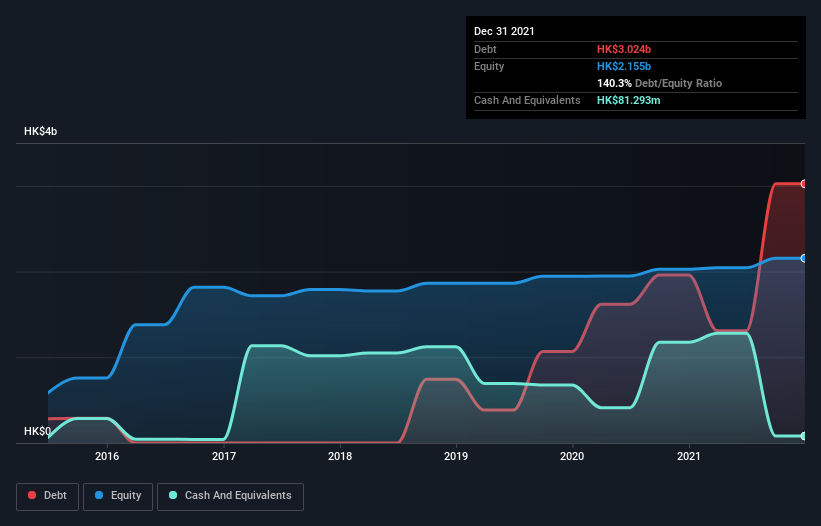
Task: Toggle the Equity series legend button
Action: [x=118, y=496]
